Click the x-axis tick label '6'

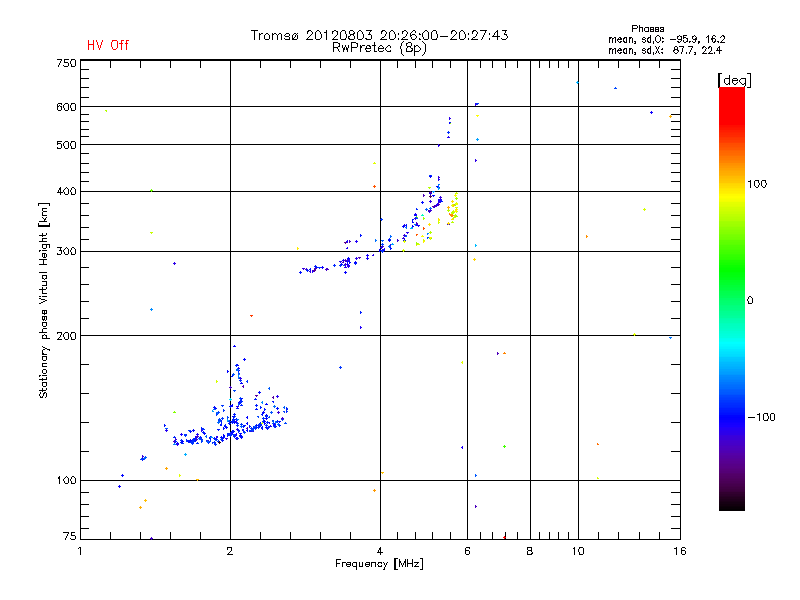(x=467, y=551)
